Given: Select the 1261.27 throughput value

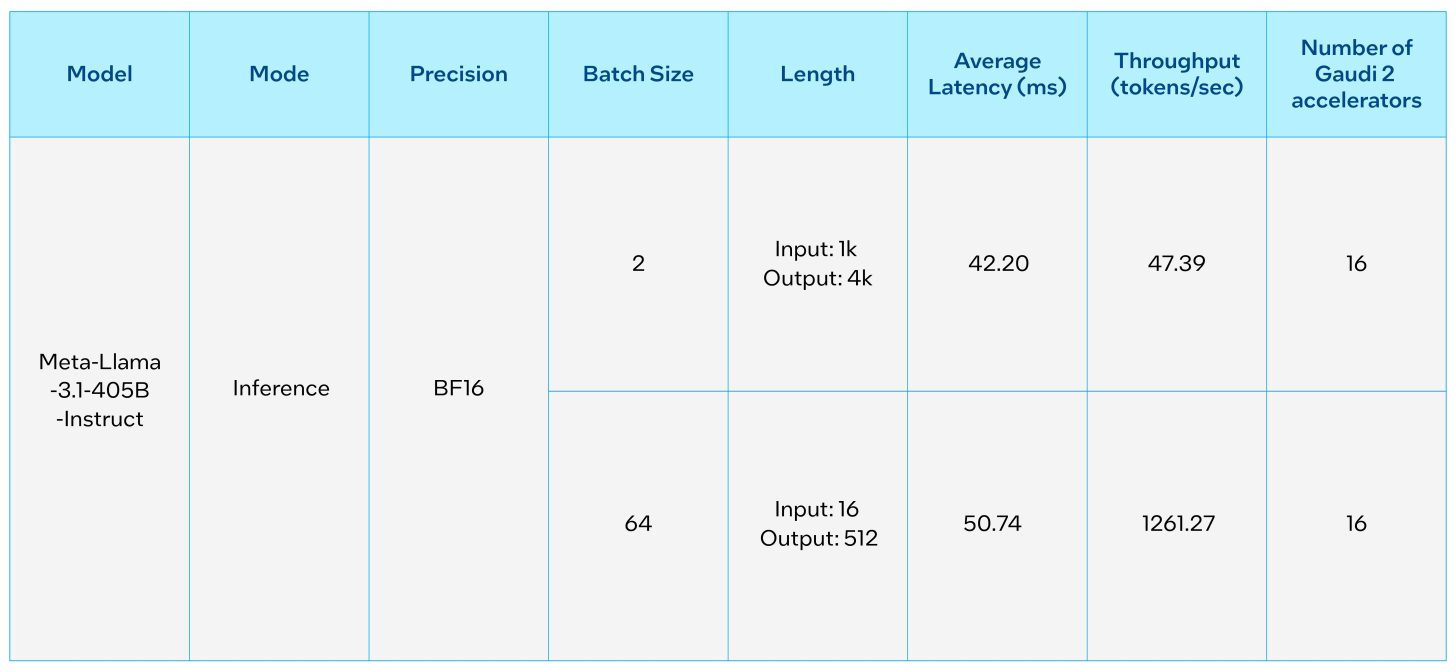Looking at the screenshot, I should click(1176, 524).
